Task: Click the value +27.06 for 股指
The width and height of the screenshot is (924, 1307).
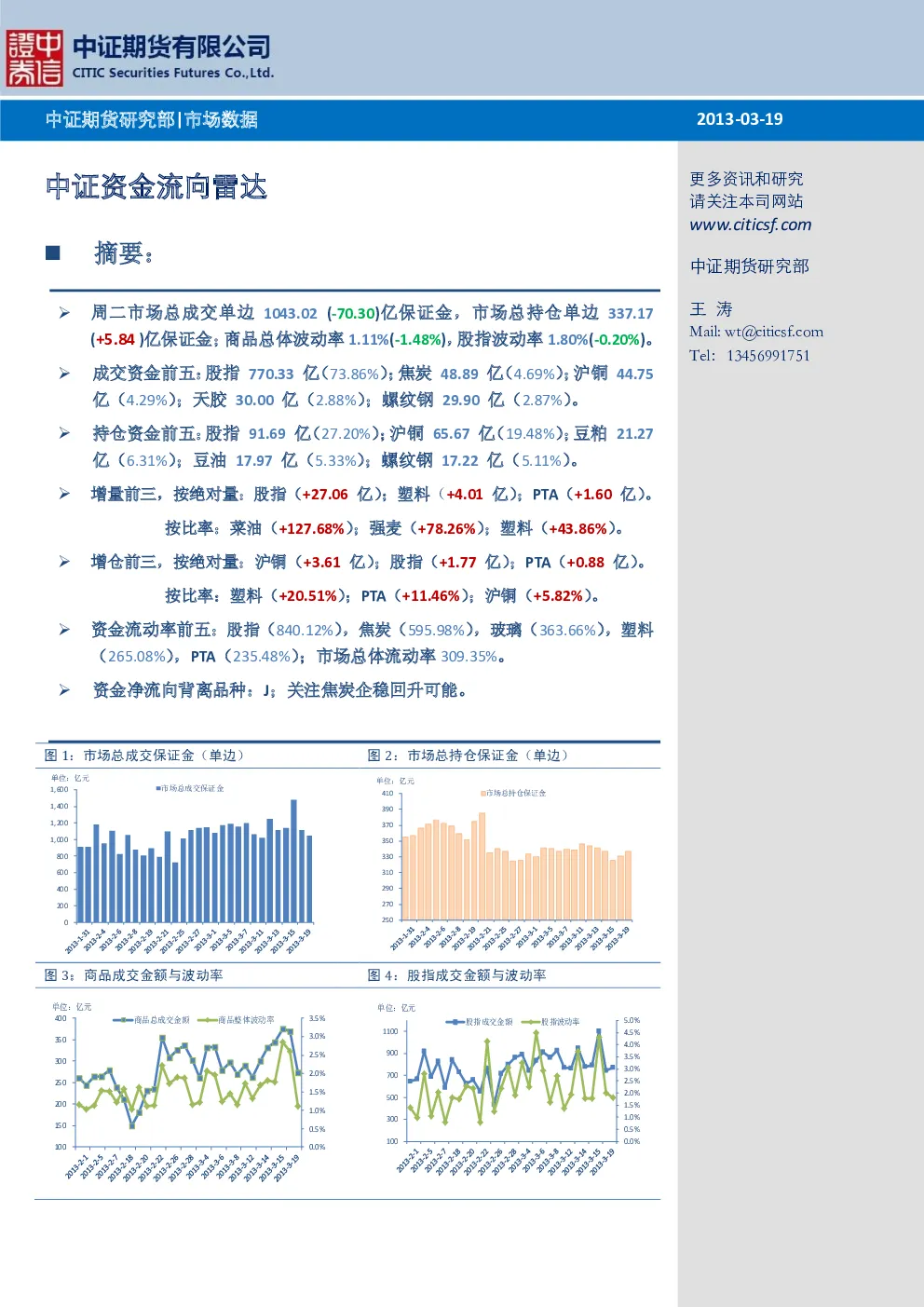Action: click(324, 495)
